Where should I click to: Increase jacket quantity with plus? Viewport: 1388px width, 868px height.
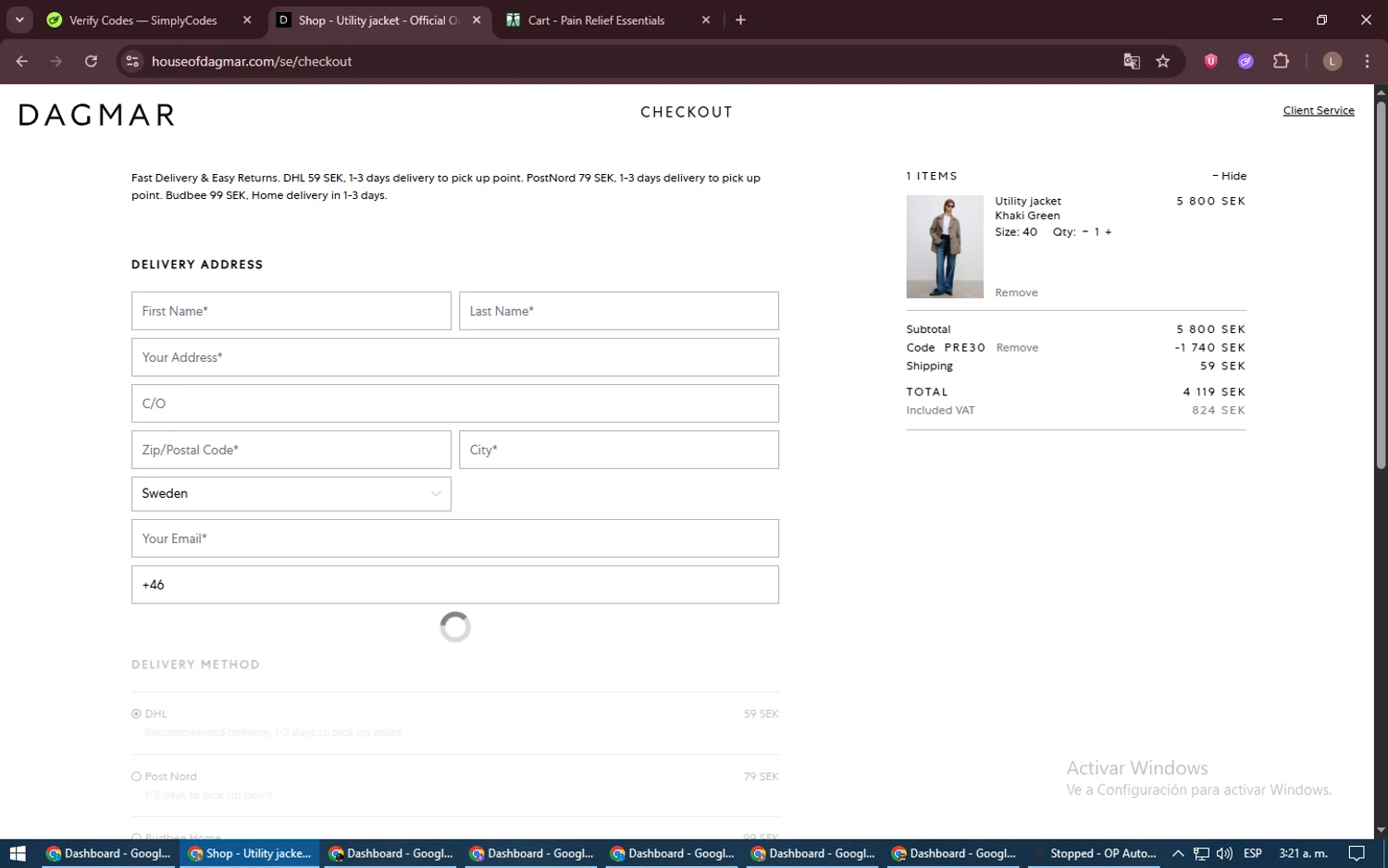1109,232
